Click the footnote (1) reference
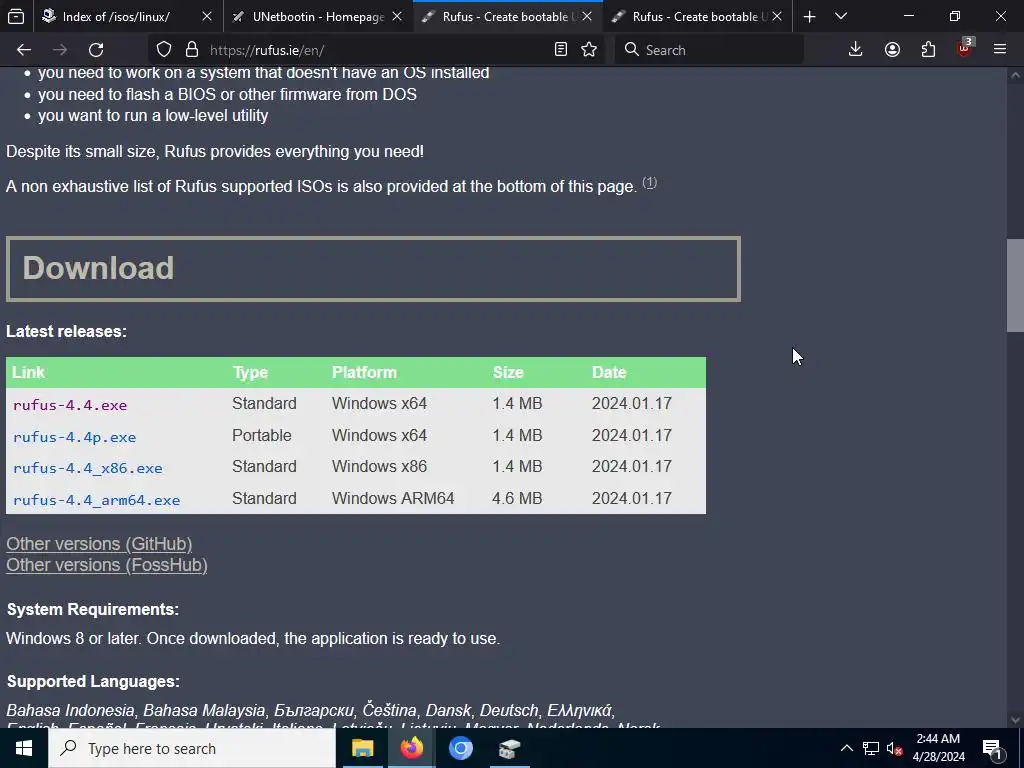 click(649, 182)
